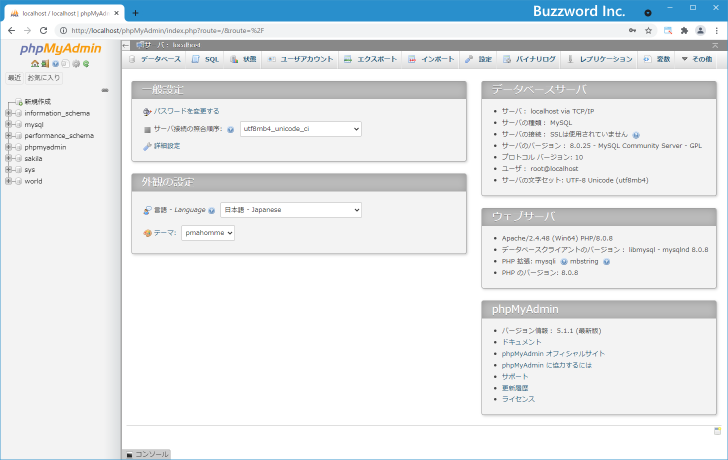Open the ライセンス link

(518, 399)
